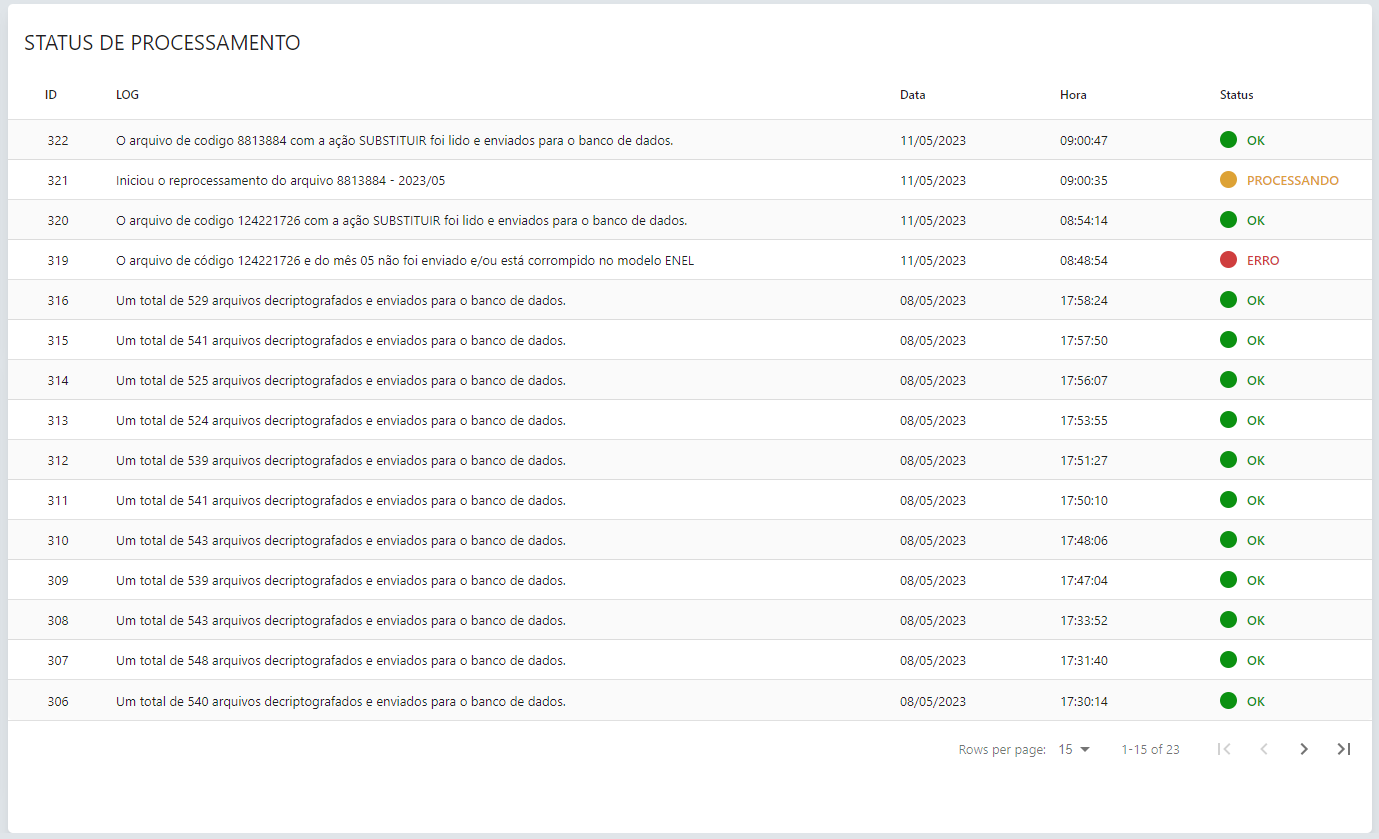The width and height of the screenshot is (1379, 839).
Task: Click the Status column header
Action: [x=1236, y=95]
